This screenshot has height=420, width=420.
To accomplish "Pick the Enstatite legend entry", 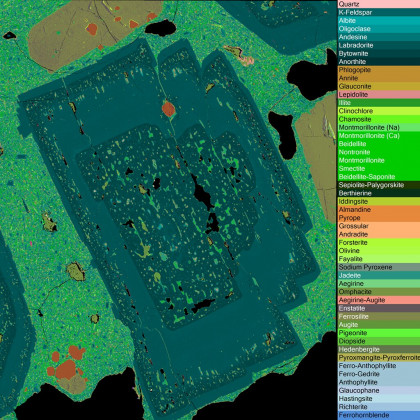I will point(379,308).
